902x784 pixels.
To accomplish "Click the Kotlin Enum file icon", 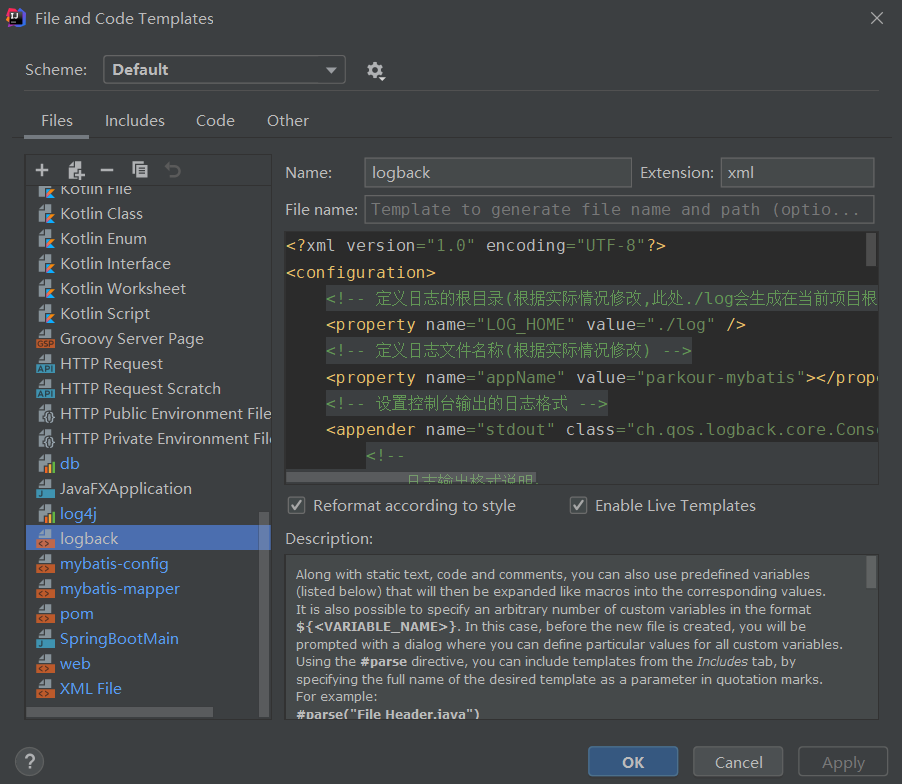I will pyautogui.click(x=46, y=239).
